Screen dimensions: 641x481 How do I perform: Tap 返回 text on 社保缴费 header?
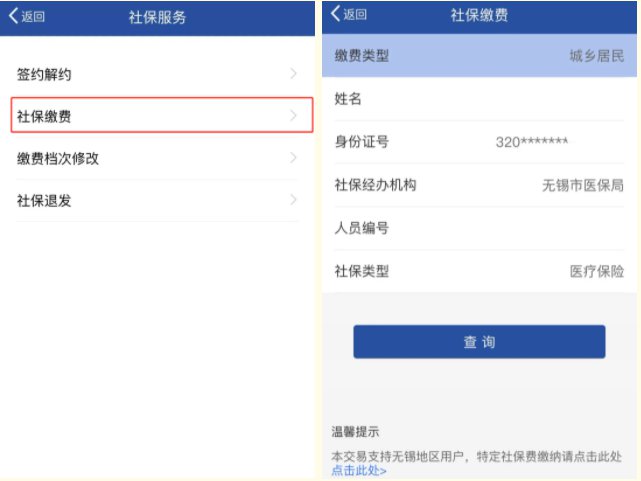355,14
